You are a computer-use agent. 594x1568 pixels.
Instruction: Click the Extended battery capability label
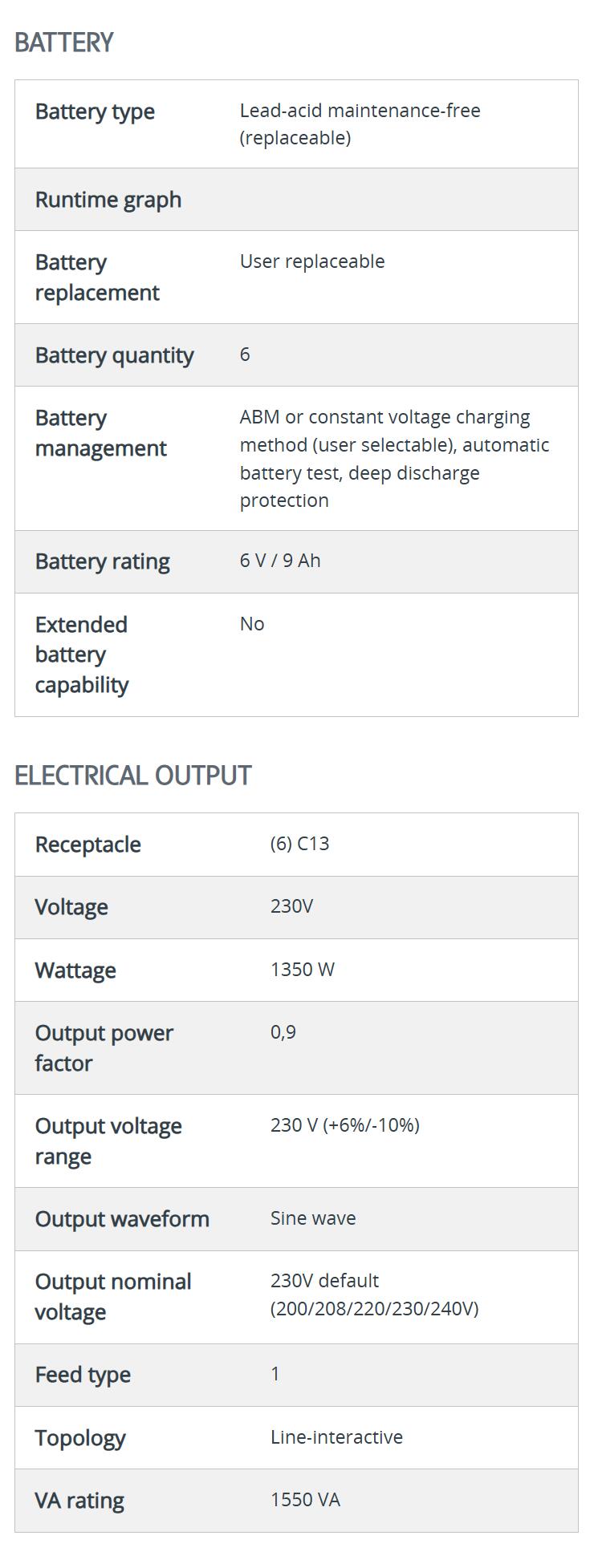[x=81, y=654]
